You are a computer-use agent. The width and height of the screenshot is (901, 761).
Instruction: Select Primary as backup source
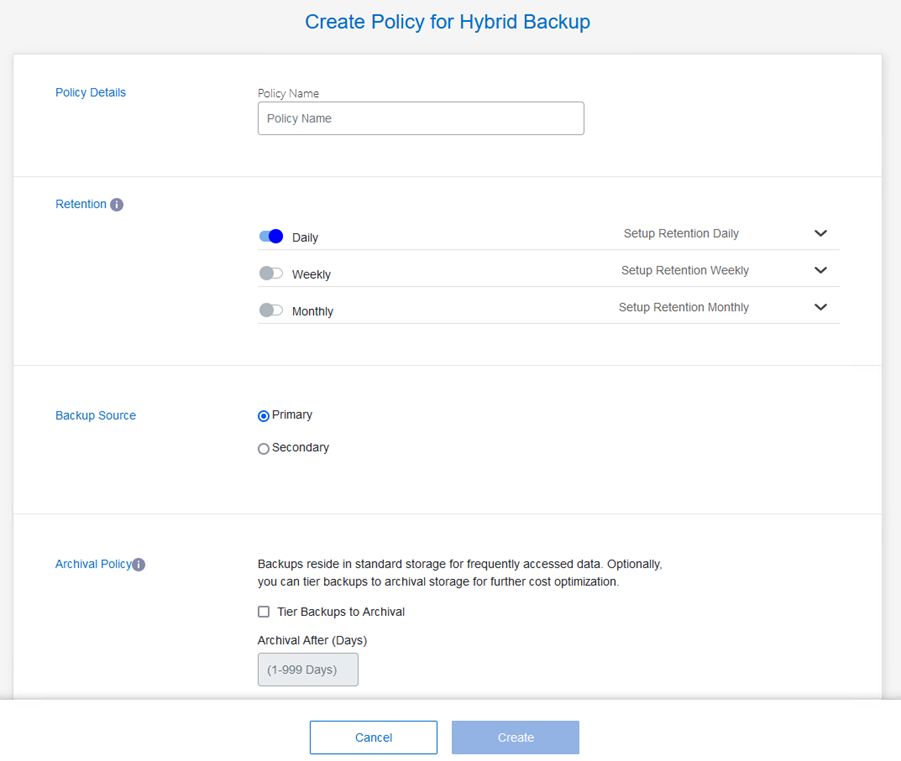coord(264,416)
